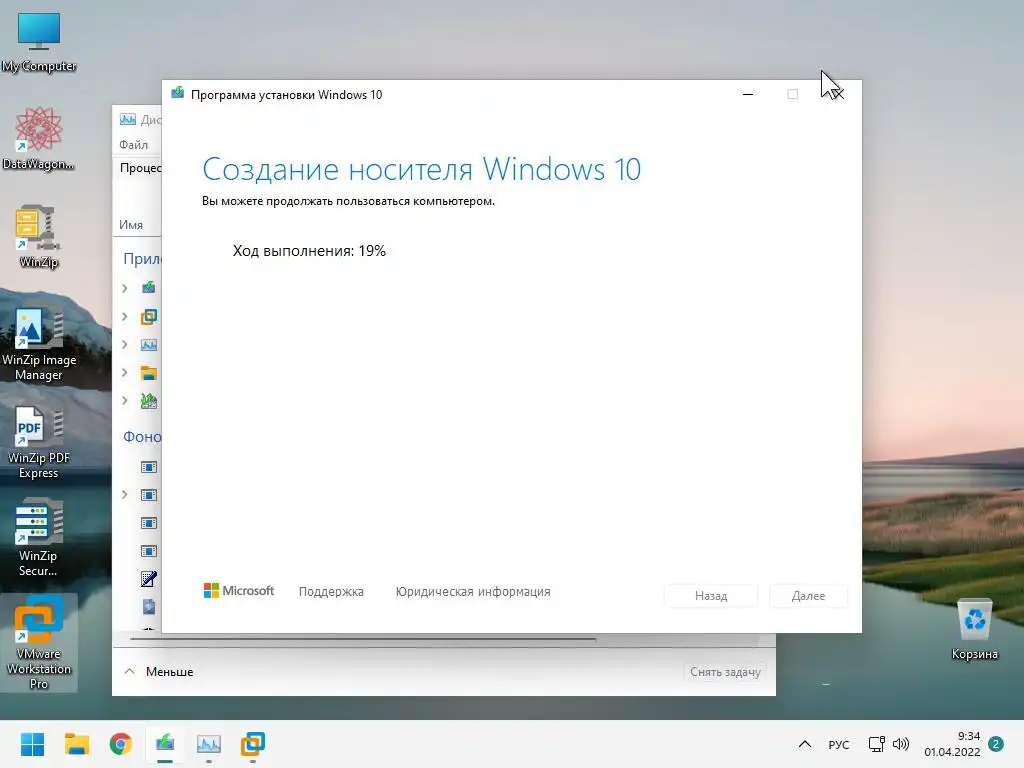Expand the VMware process row

[125, 317]
